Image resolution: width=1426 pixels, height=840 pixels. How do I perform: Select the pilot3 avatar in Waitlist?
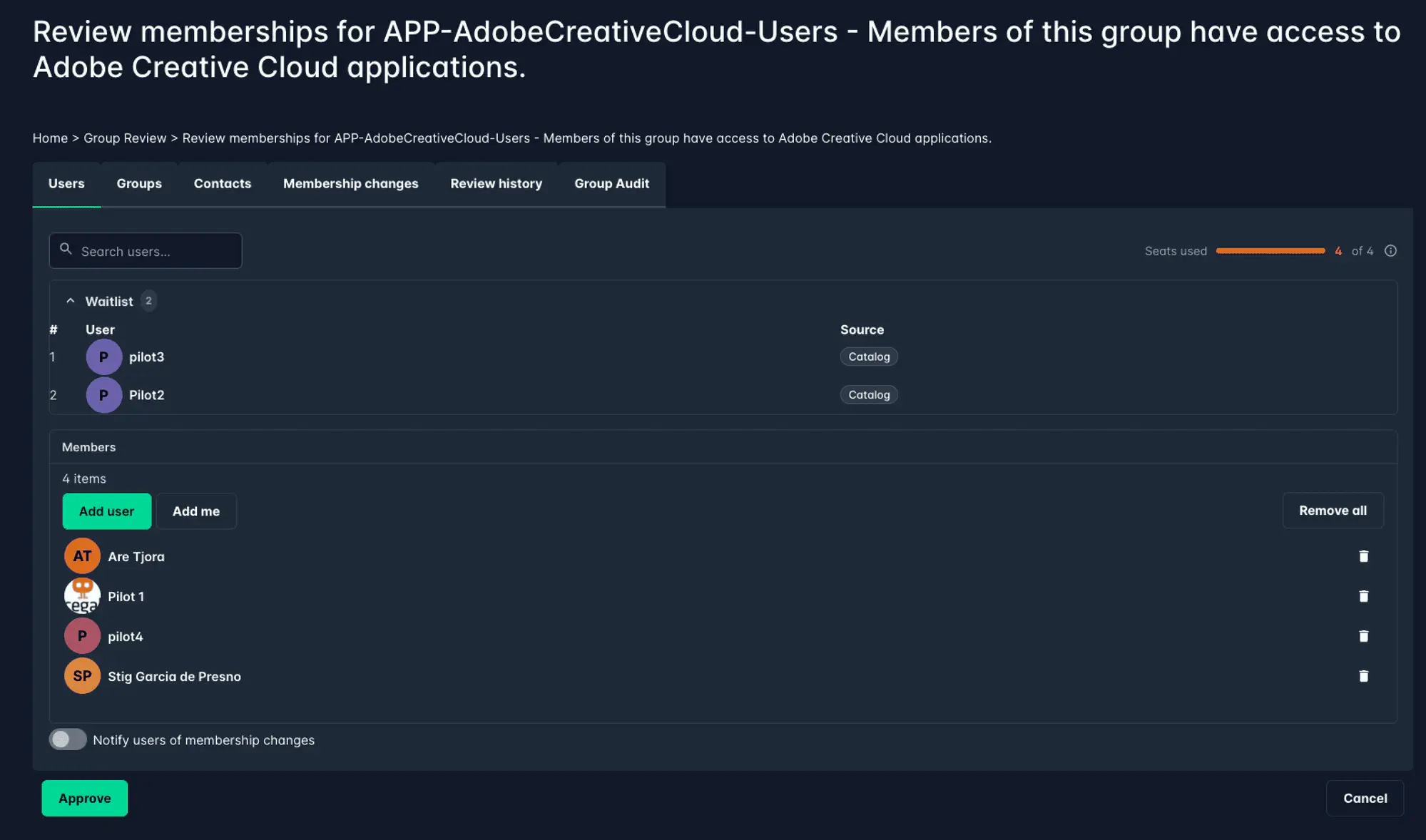pyautogui.click(x=103, y=357)
